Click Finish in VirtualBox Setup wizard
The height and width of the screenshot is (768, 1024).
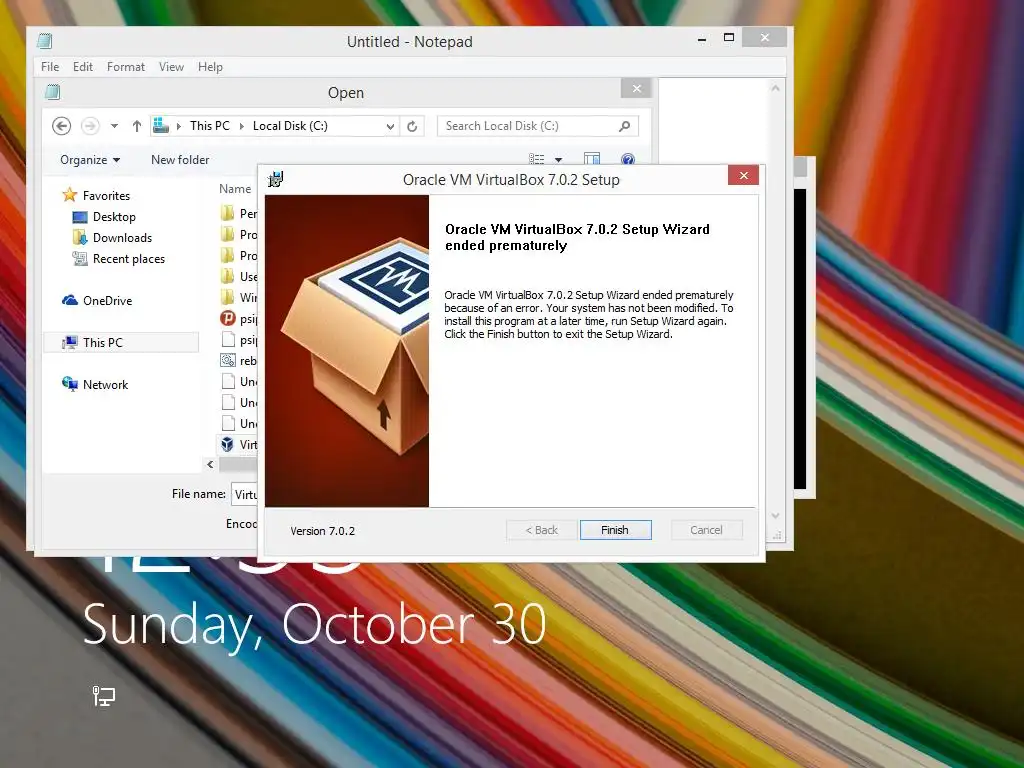[615, 530]
